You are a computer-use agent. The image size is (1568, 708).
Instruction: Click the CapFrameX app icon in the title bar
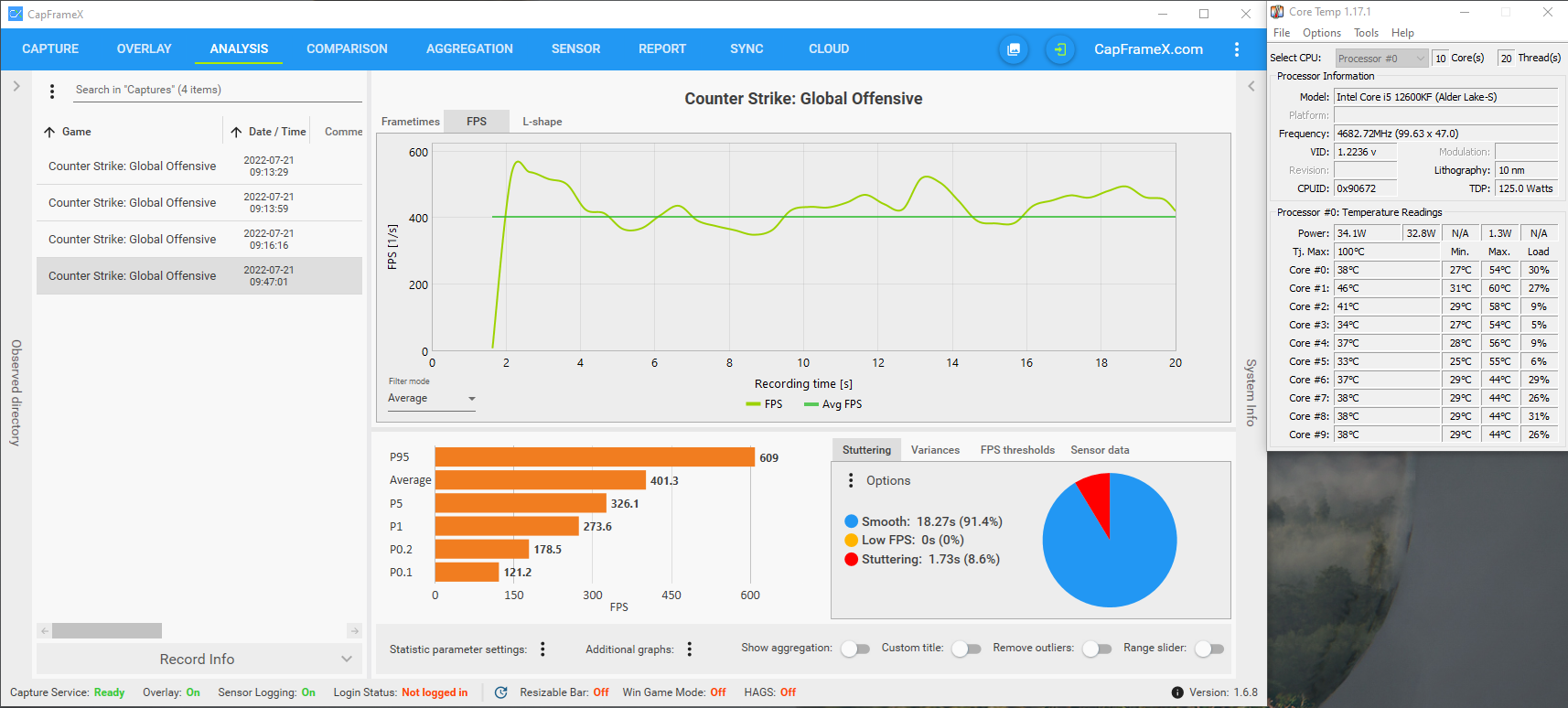click(15, 14)
